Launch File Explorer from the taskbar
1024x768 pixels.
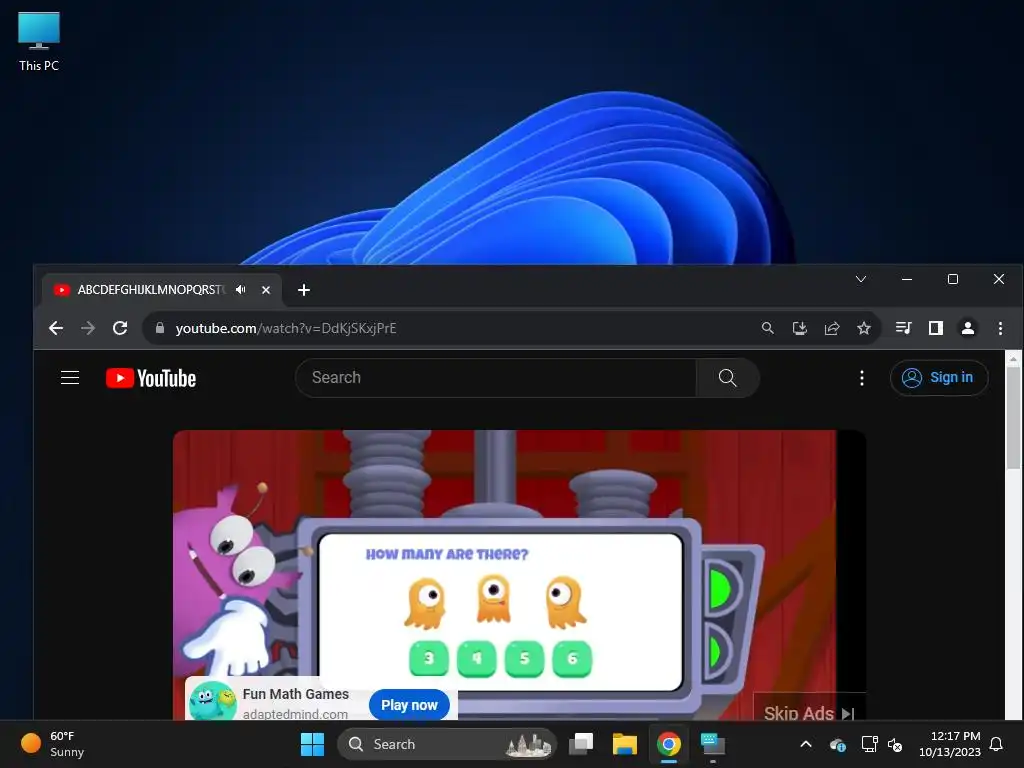624,744
